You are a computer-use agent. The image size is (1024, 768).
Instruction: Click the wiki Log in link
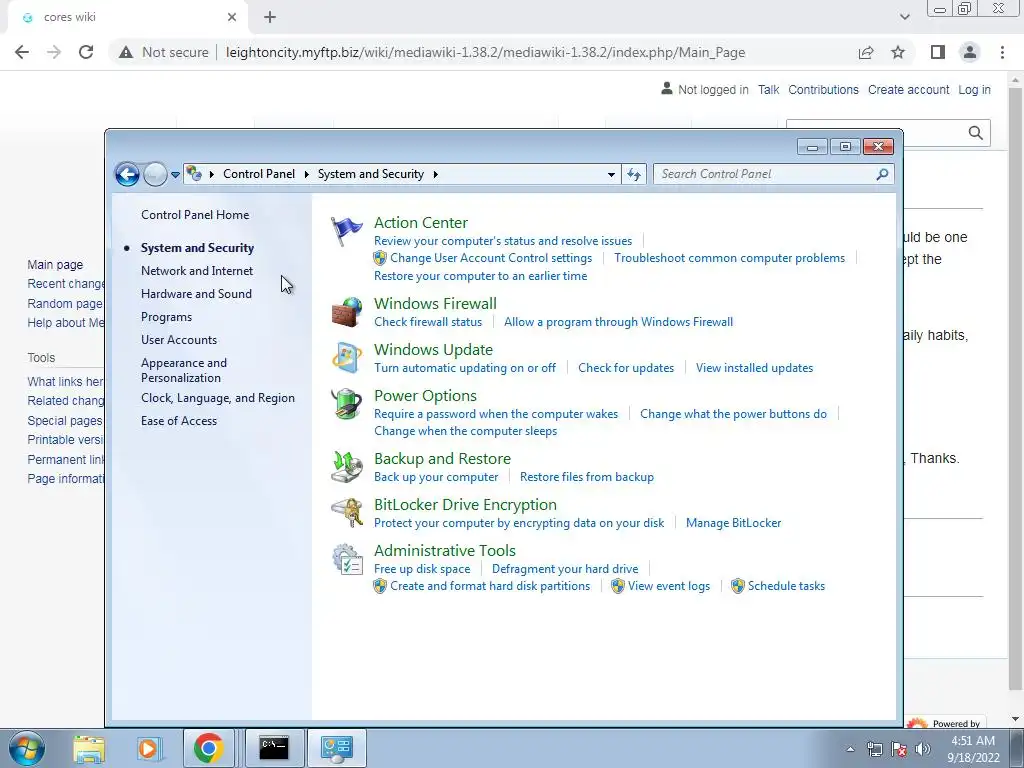click(x=974, y=89)
